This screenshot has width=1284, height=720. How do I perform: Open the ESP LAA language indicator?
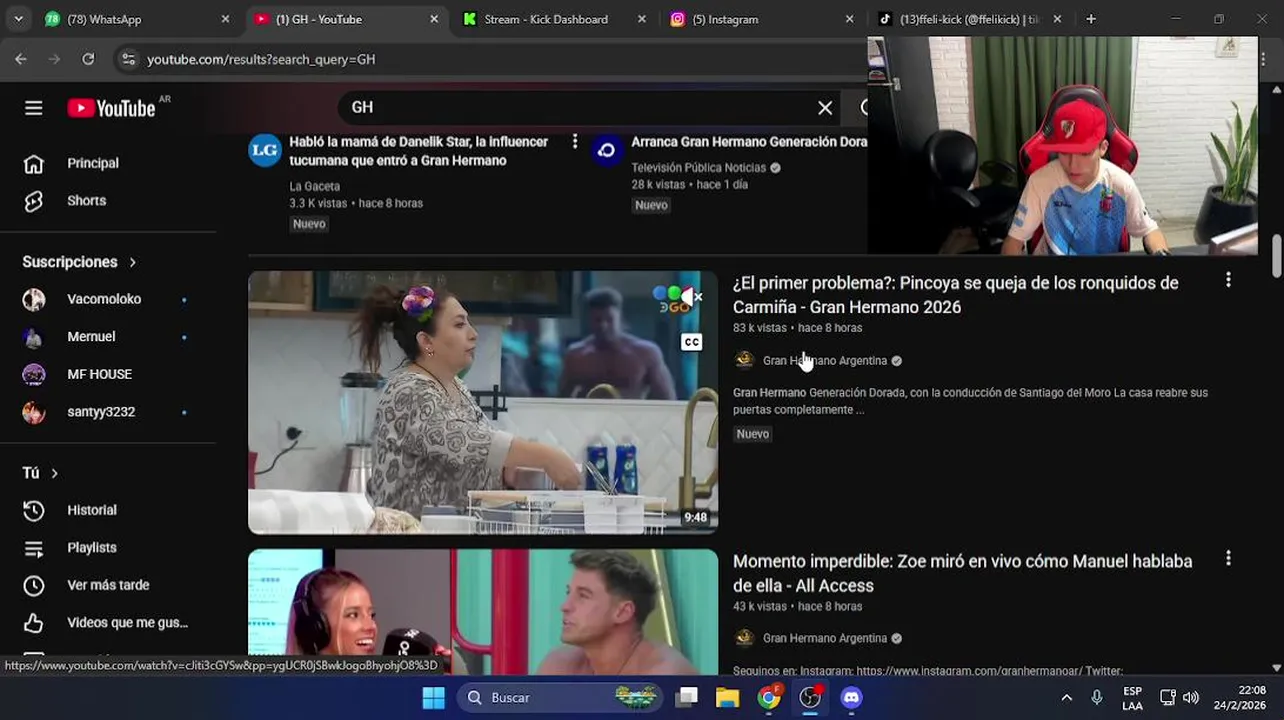(x=1132, y=698)
